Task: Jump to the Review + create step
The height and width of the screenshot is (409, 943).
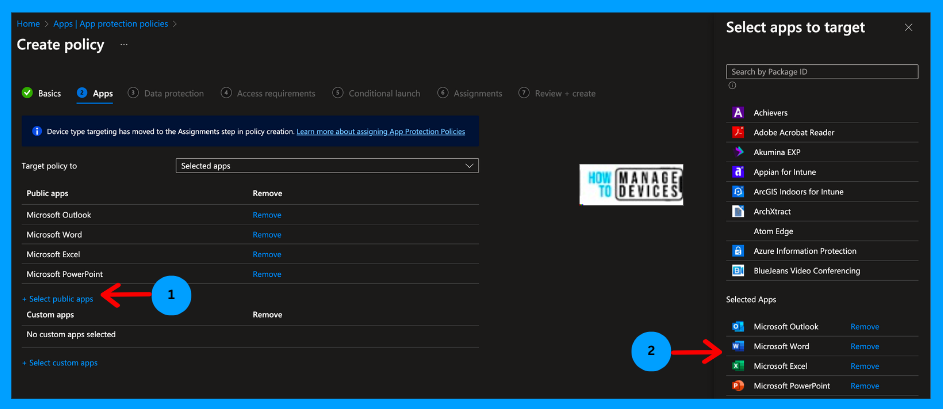Action: pos(557,93)
